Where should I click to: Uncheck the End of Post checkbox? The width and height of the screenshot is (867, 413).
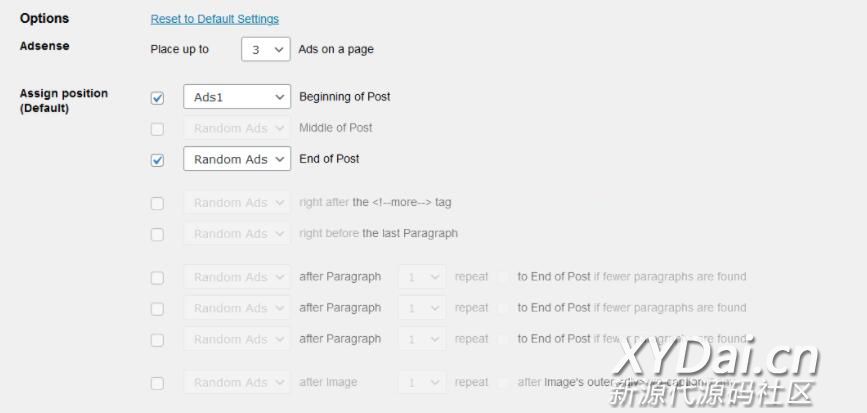[x=157, y=160]
